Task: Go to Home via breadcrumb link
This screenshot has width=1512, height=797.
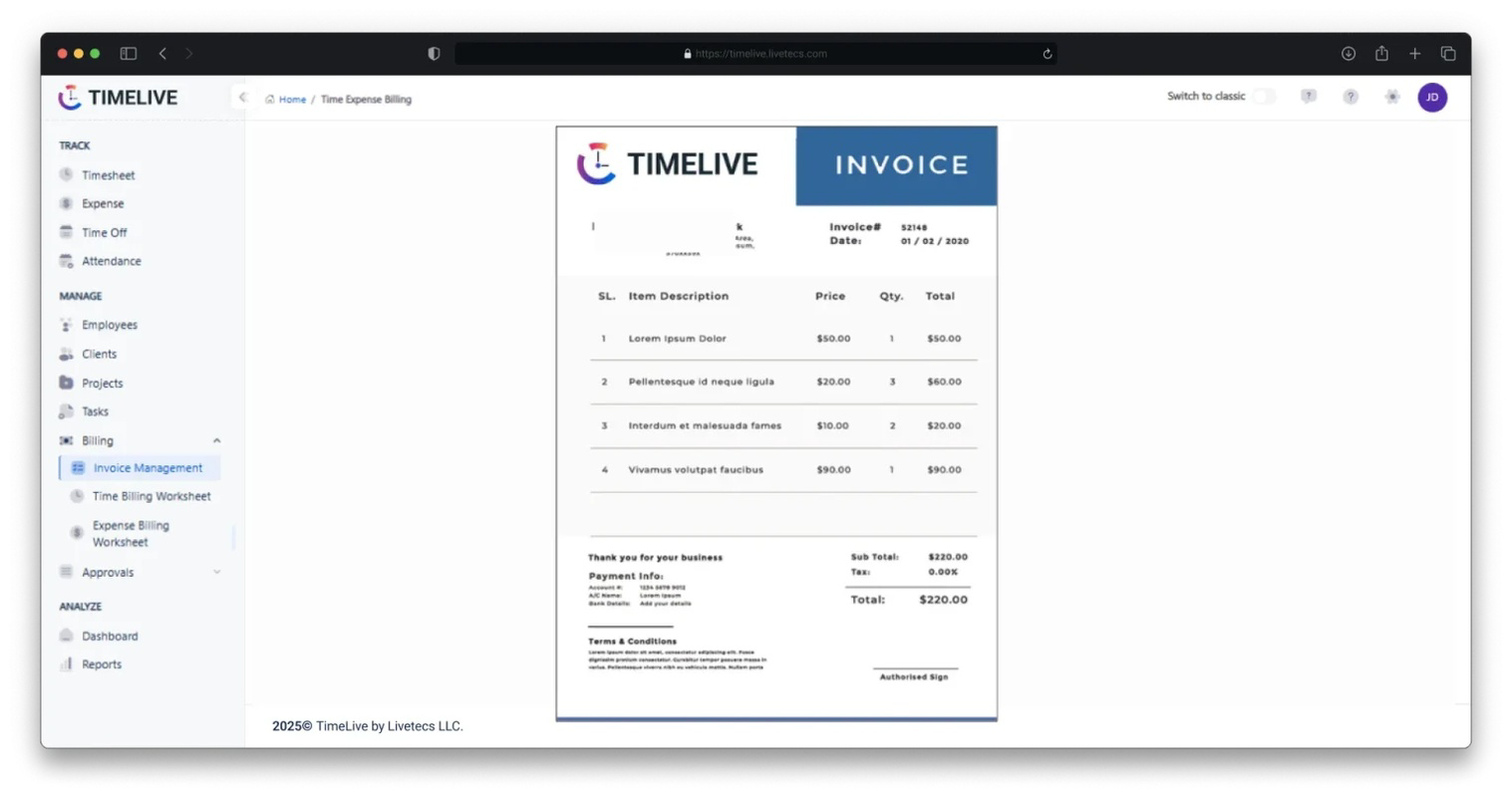Action: (x=292, y=100)
